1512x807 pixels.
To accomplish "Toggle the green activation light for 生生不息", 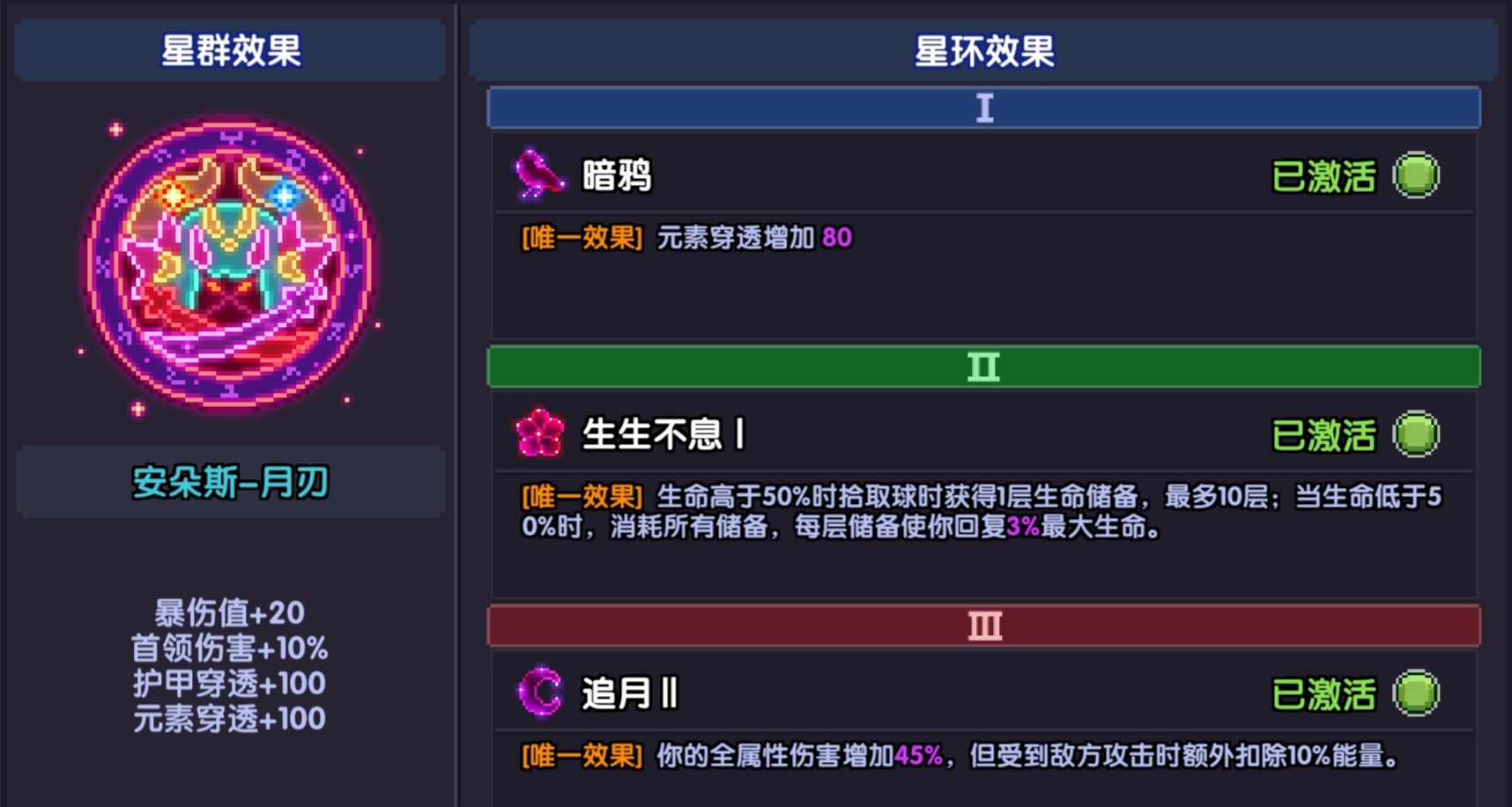I will click(1415, 434).
